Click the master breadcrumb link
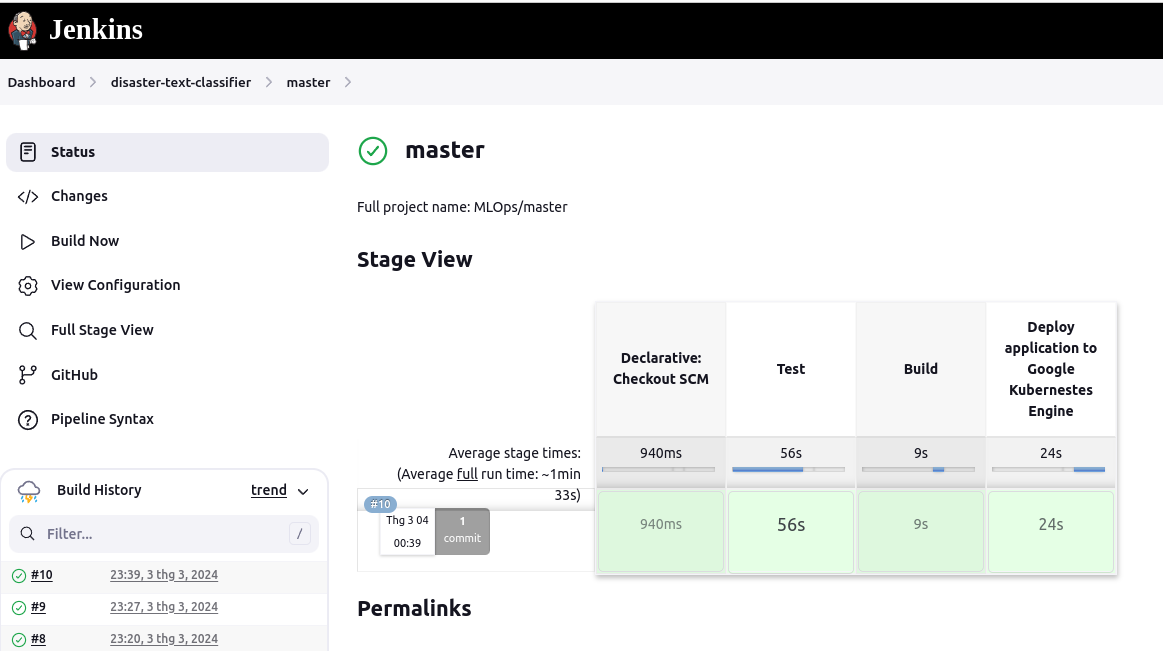The height and width of the screenshot is (651, 1163). pos(309,82)
